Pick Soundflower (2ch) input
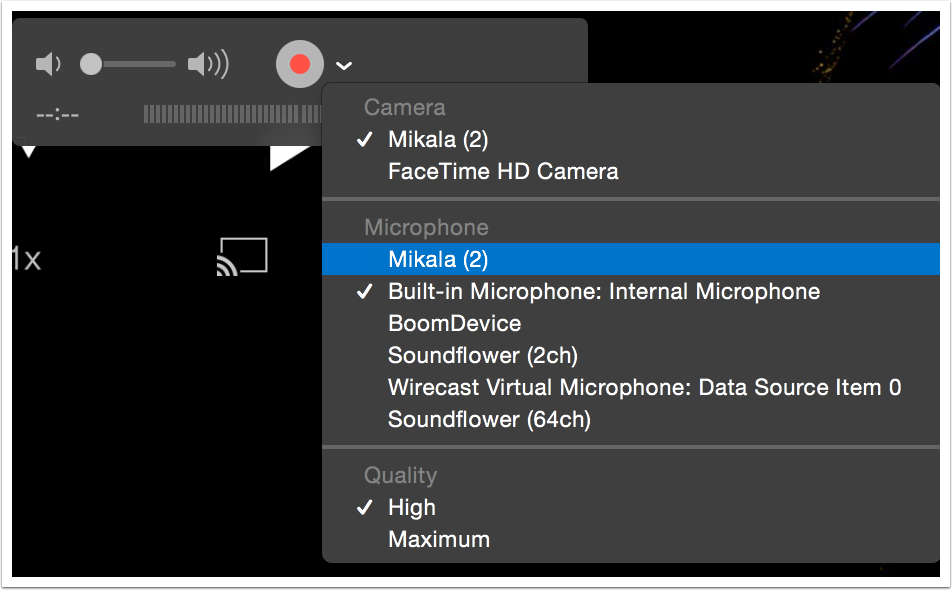 tap(483, 355)
